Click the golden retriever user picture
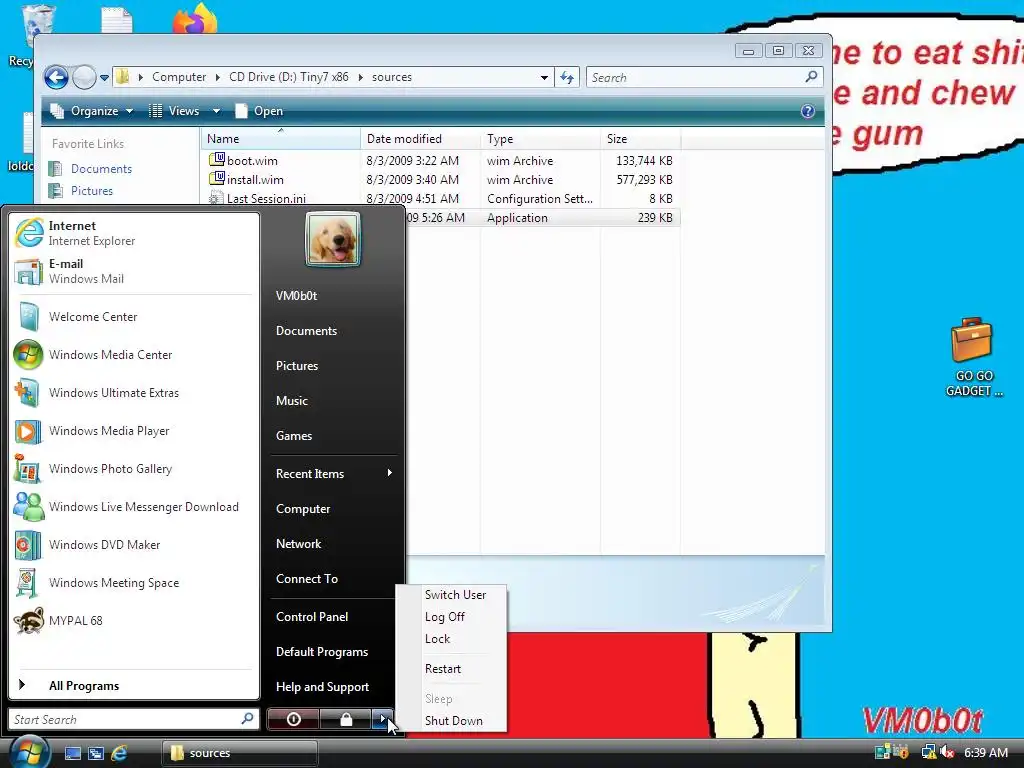 click(x=332, y=239)
